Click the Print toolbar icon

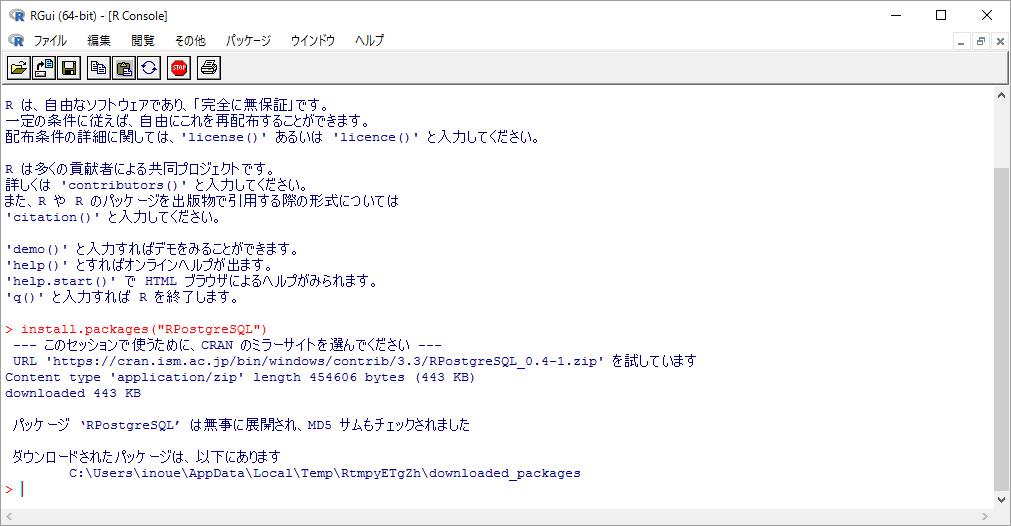pos(208,68)
